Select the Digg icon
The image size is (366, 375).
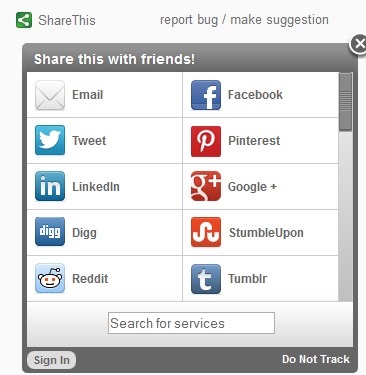click(x=50, y=231)
